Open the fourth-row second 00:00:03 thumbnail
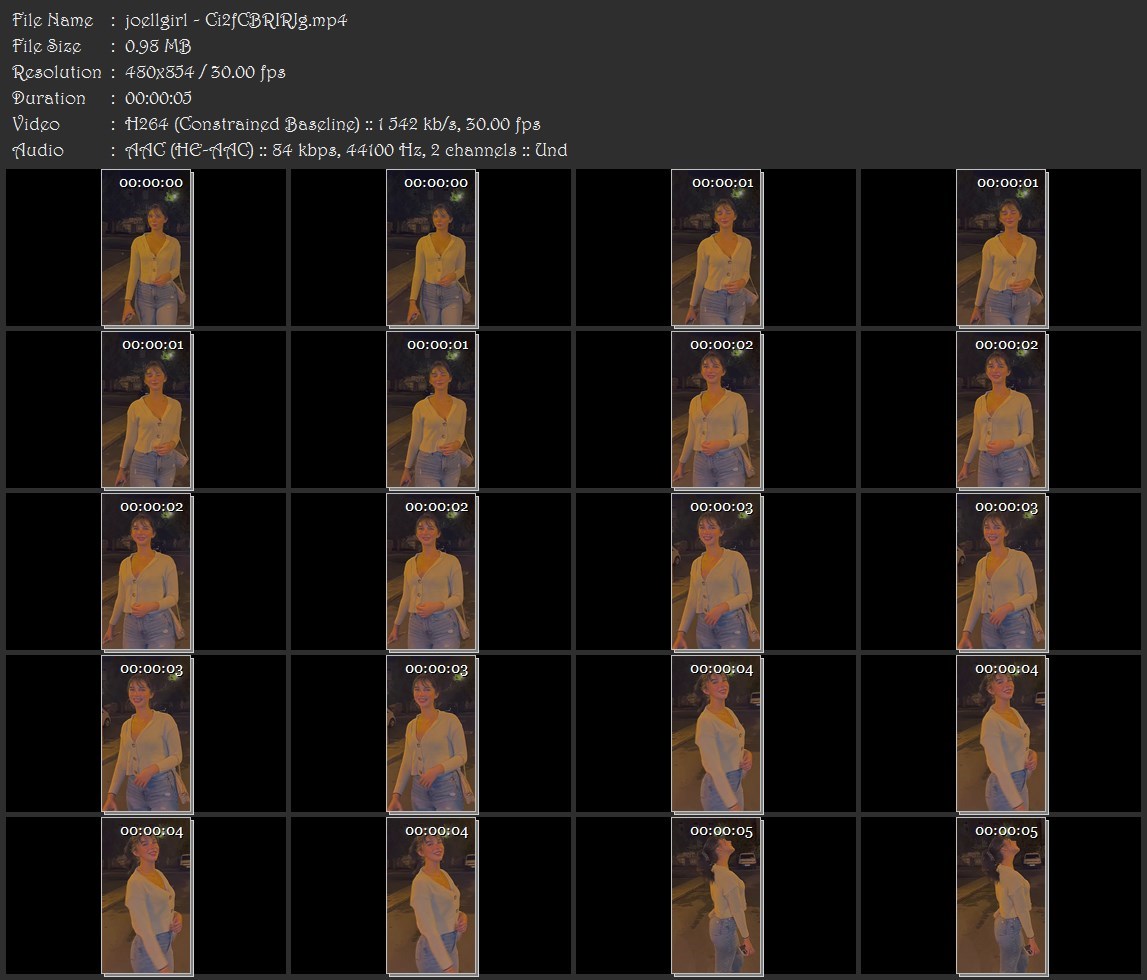Viewport: 1147px width, 980px height. 432,734
